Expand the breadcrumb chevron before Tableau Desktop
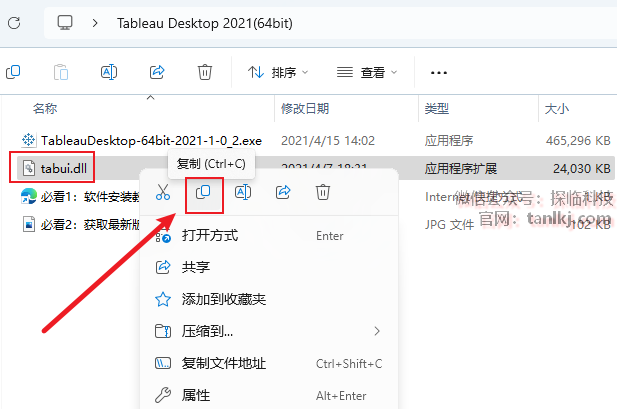This screenshot has height=409, width=617. tap(95, 23)
